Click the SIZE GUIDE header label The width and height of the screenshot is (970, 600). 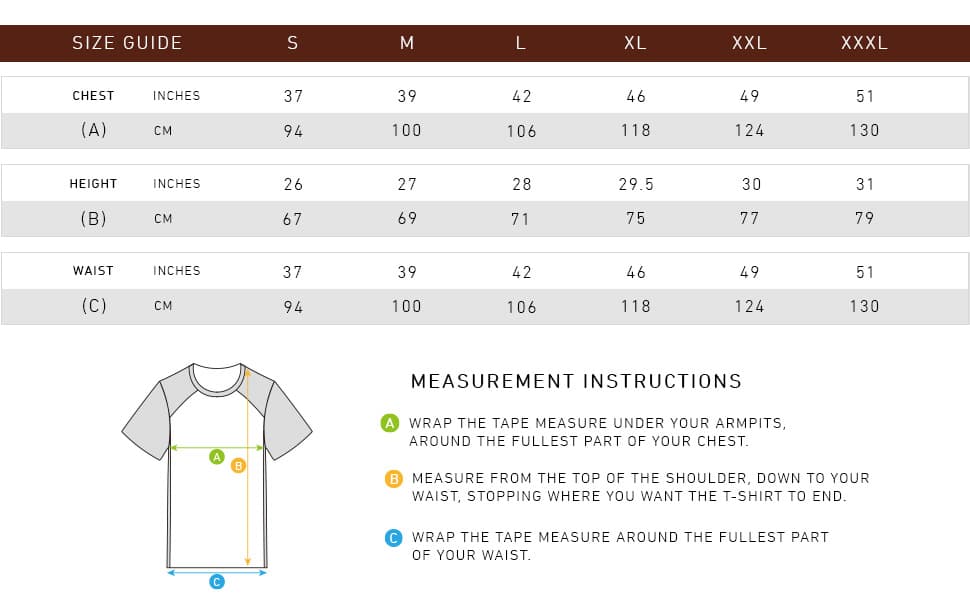pyautogui.click(x=127, y=43)
